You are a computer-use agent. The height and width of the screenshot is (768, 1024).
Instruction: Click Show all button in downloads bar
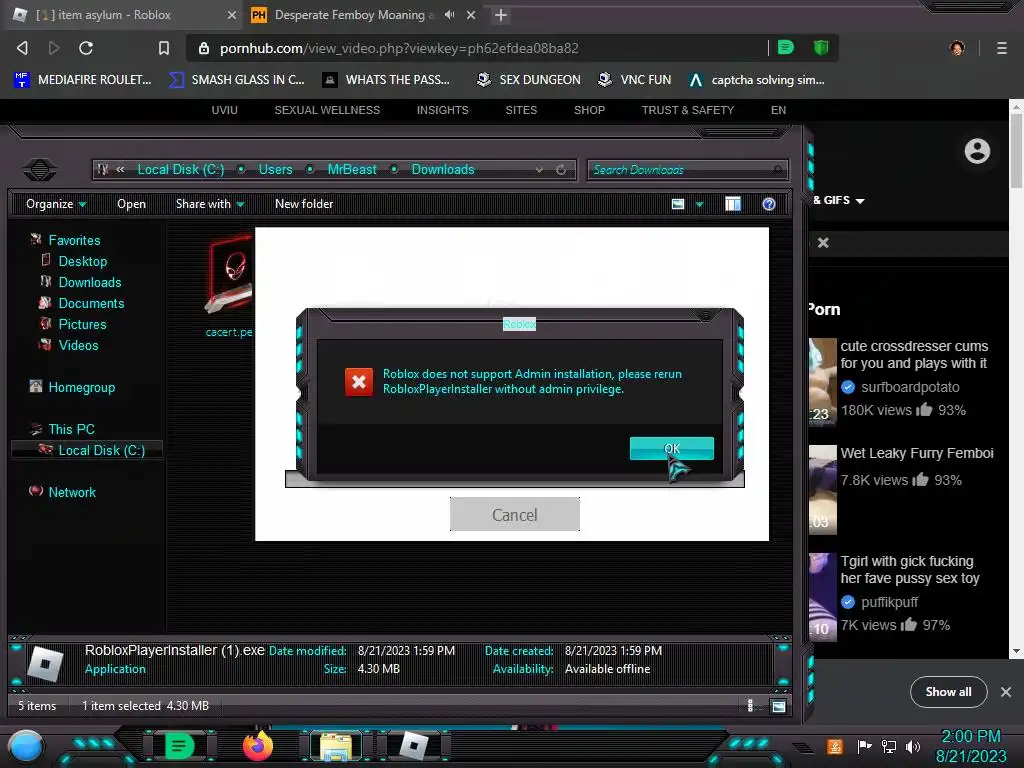pos(948,692)
